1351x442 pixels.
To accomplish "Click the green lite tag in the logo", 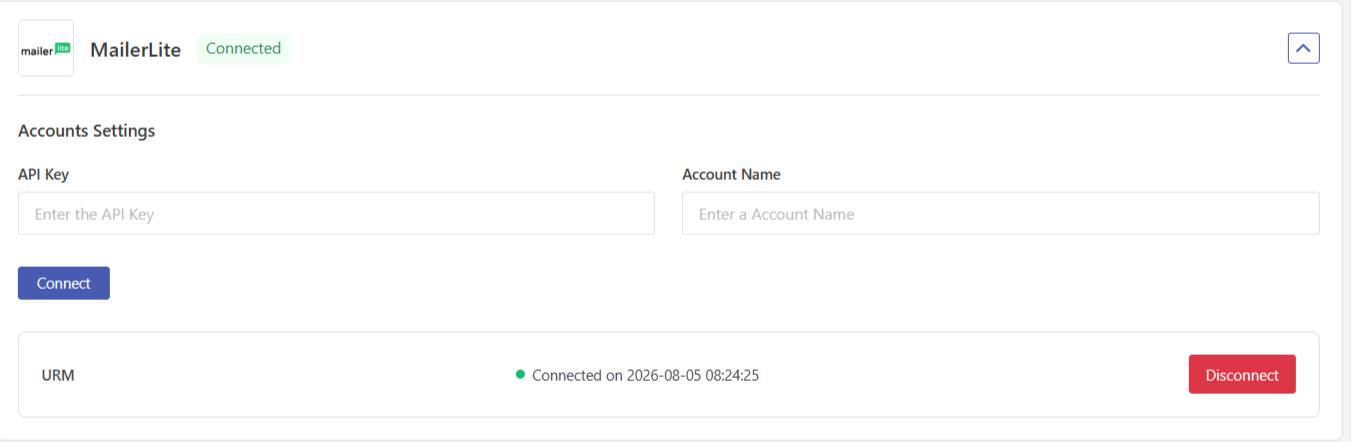I will (63, 47).
